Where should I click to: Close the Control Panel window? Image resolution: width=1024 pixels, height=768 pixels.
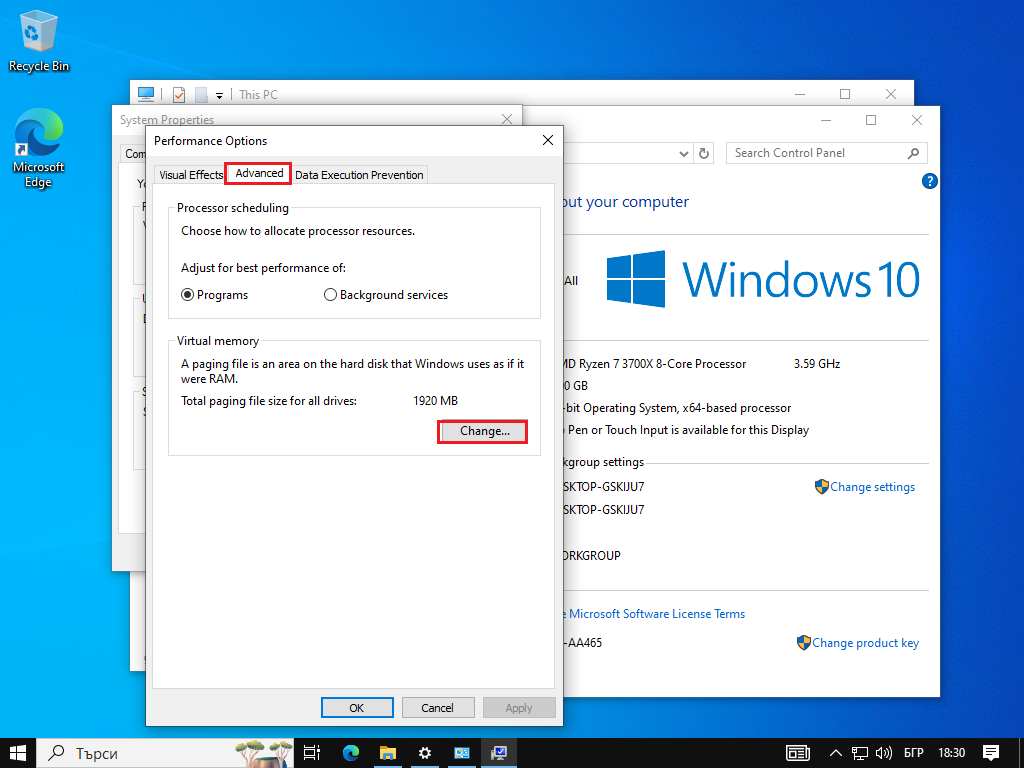tap(916, 120)
